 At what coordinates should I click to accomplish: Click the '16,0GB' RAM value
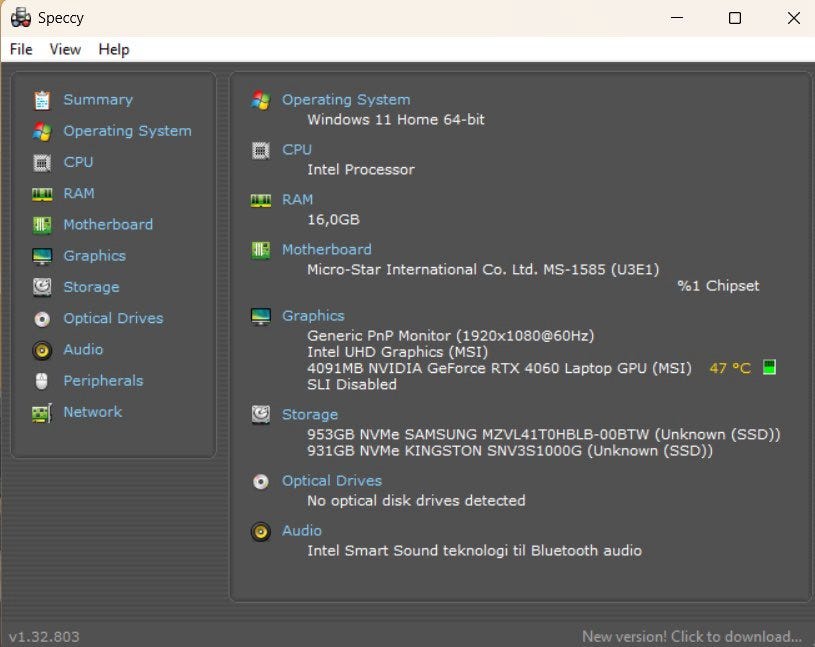[333, 219]
